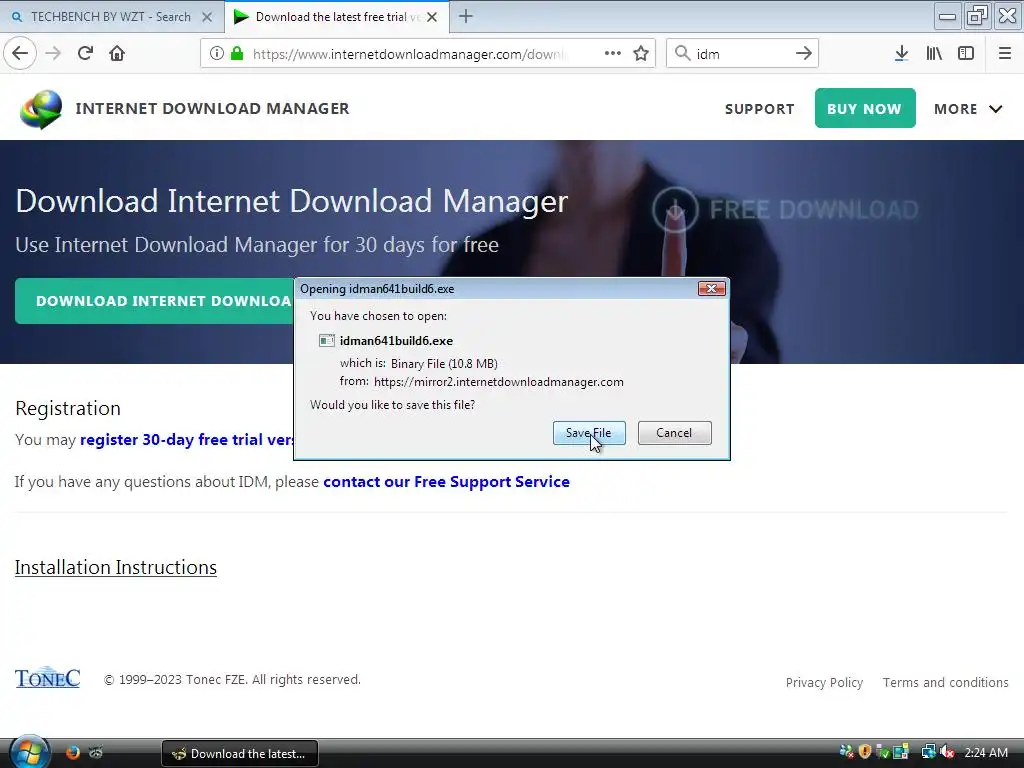Click the BUY NOW button
Viewport: 1024px width, 768px height.
(x=865, y=108)
